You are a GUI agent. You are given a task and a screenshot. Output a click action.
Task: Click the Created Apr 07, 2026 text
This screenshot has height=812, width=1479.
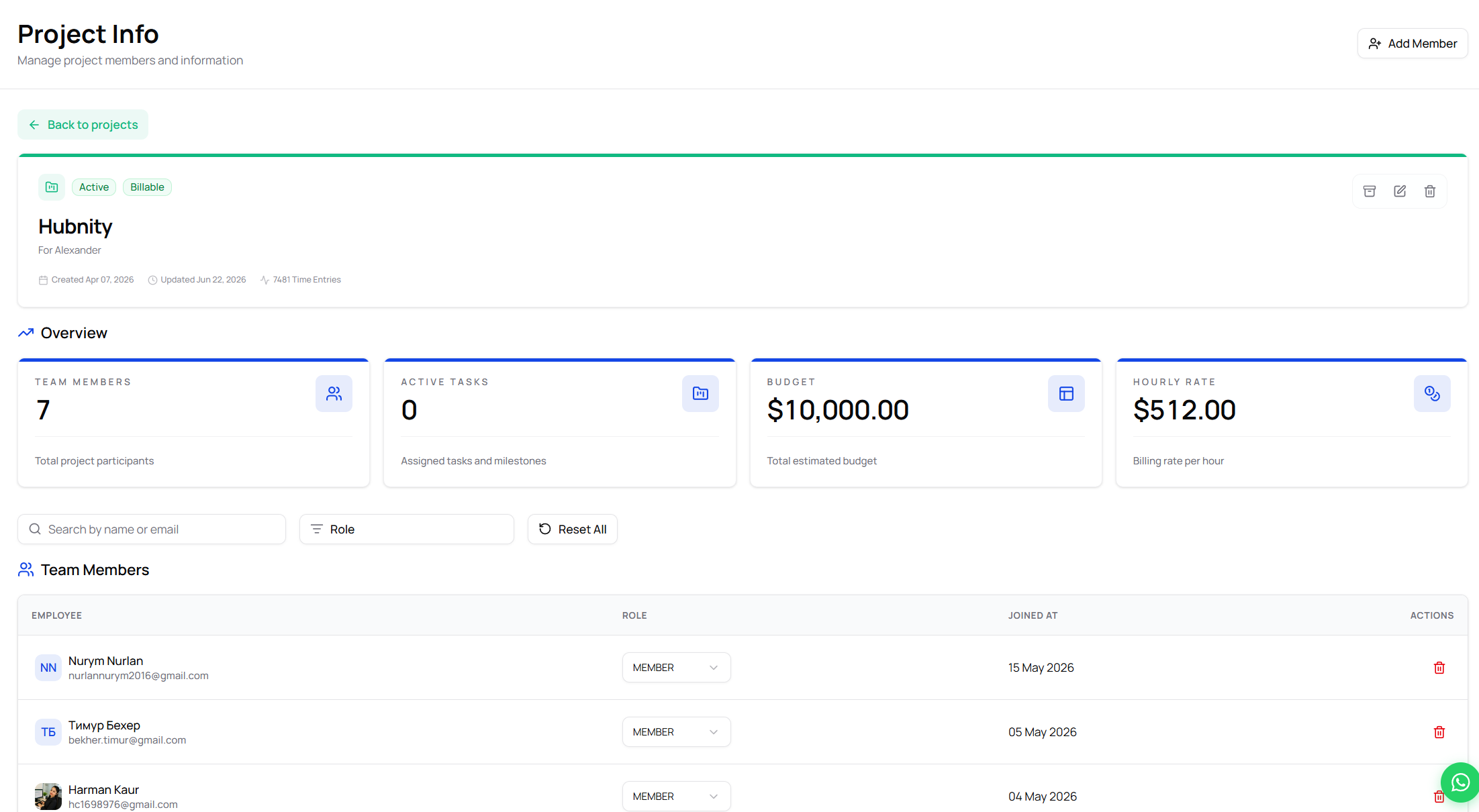point(93,280)
